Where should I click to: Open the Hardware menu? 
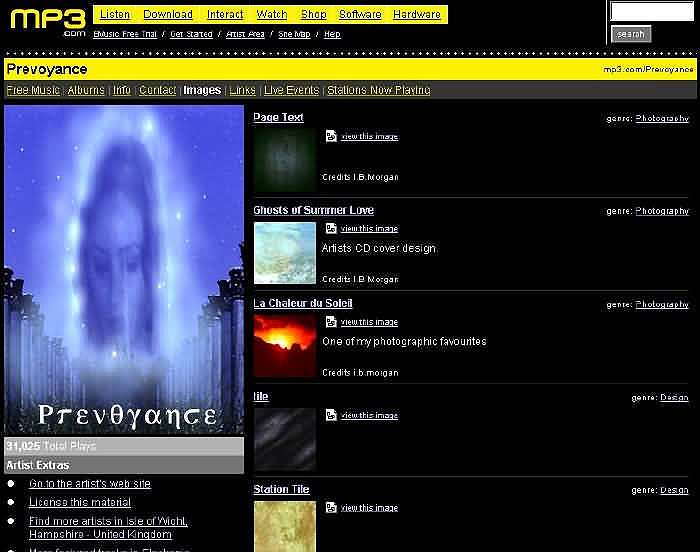coord(417,14)
